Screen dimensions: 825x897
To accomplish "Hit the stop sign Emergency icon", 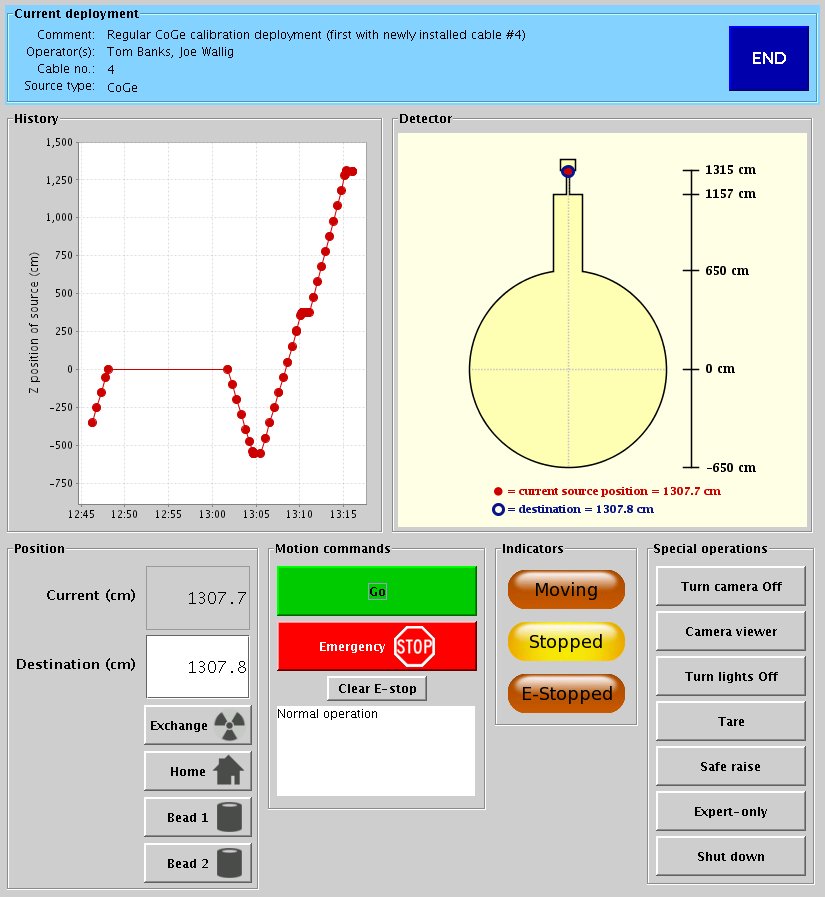I will pos(414,646).
